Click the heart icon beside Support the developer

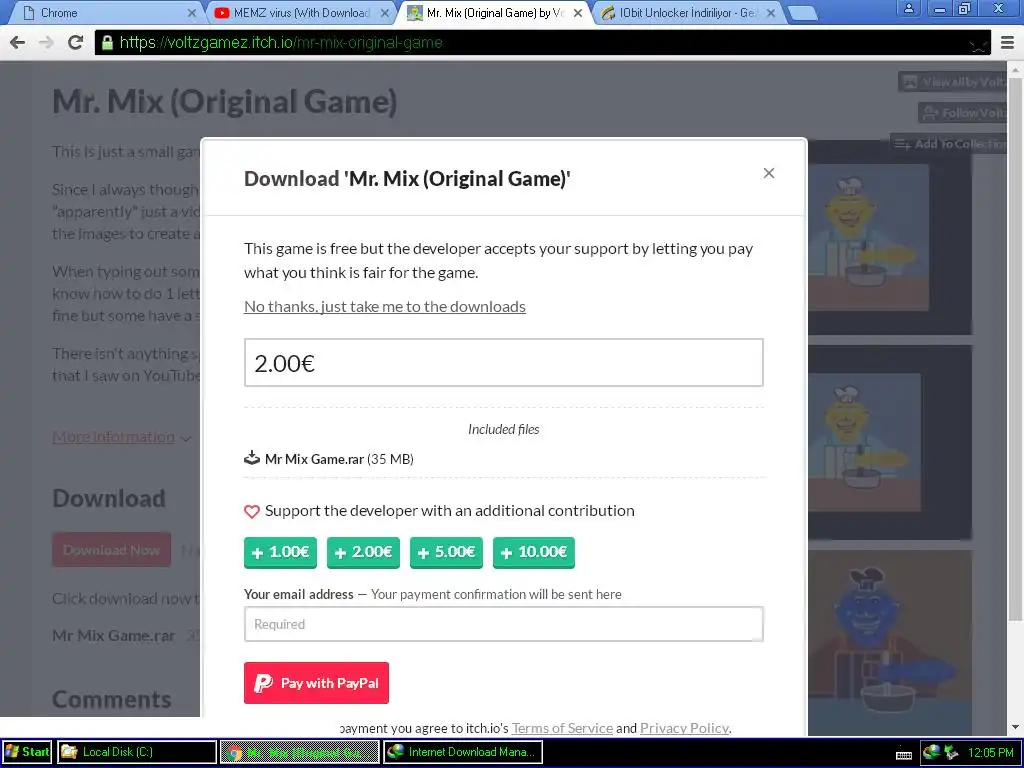click(252, 511)
